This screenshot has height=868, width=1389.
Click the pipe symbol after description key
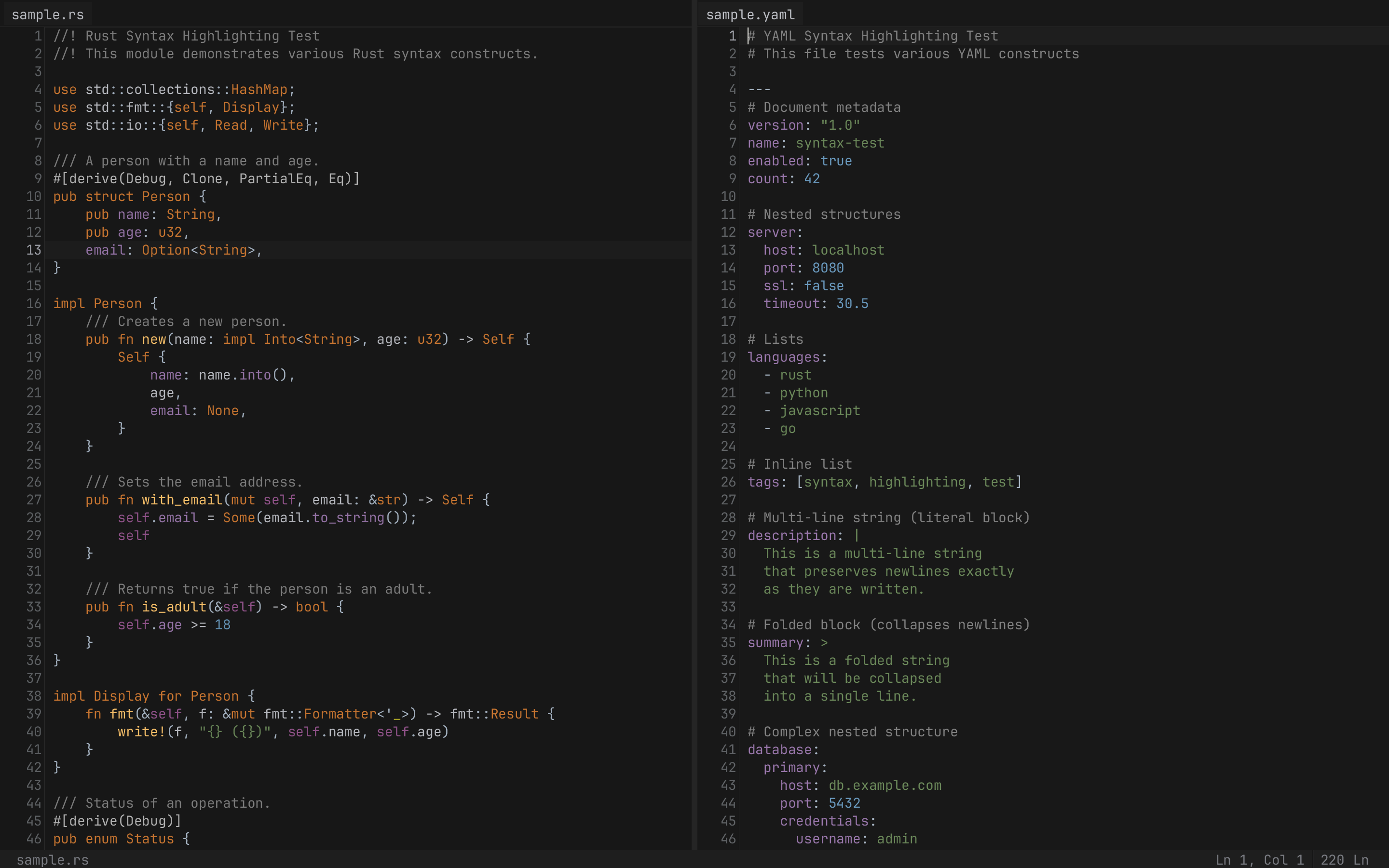click(857, 535)
